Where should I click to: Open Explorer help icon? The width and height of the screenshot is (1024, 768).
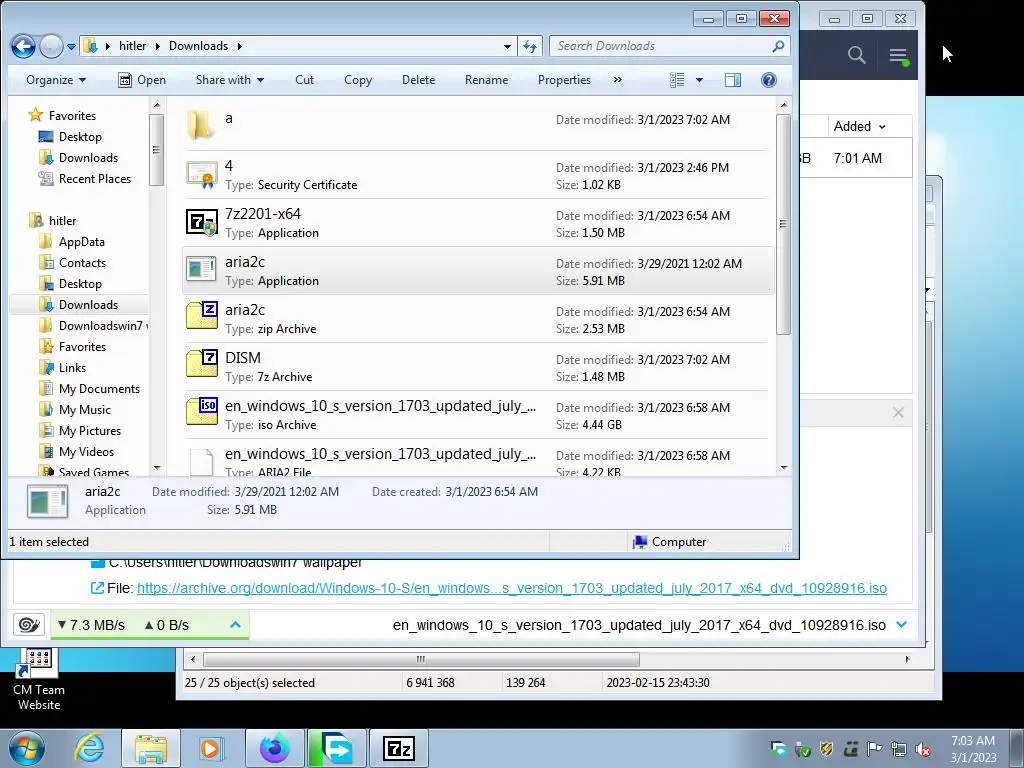[x=769, y=80]
